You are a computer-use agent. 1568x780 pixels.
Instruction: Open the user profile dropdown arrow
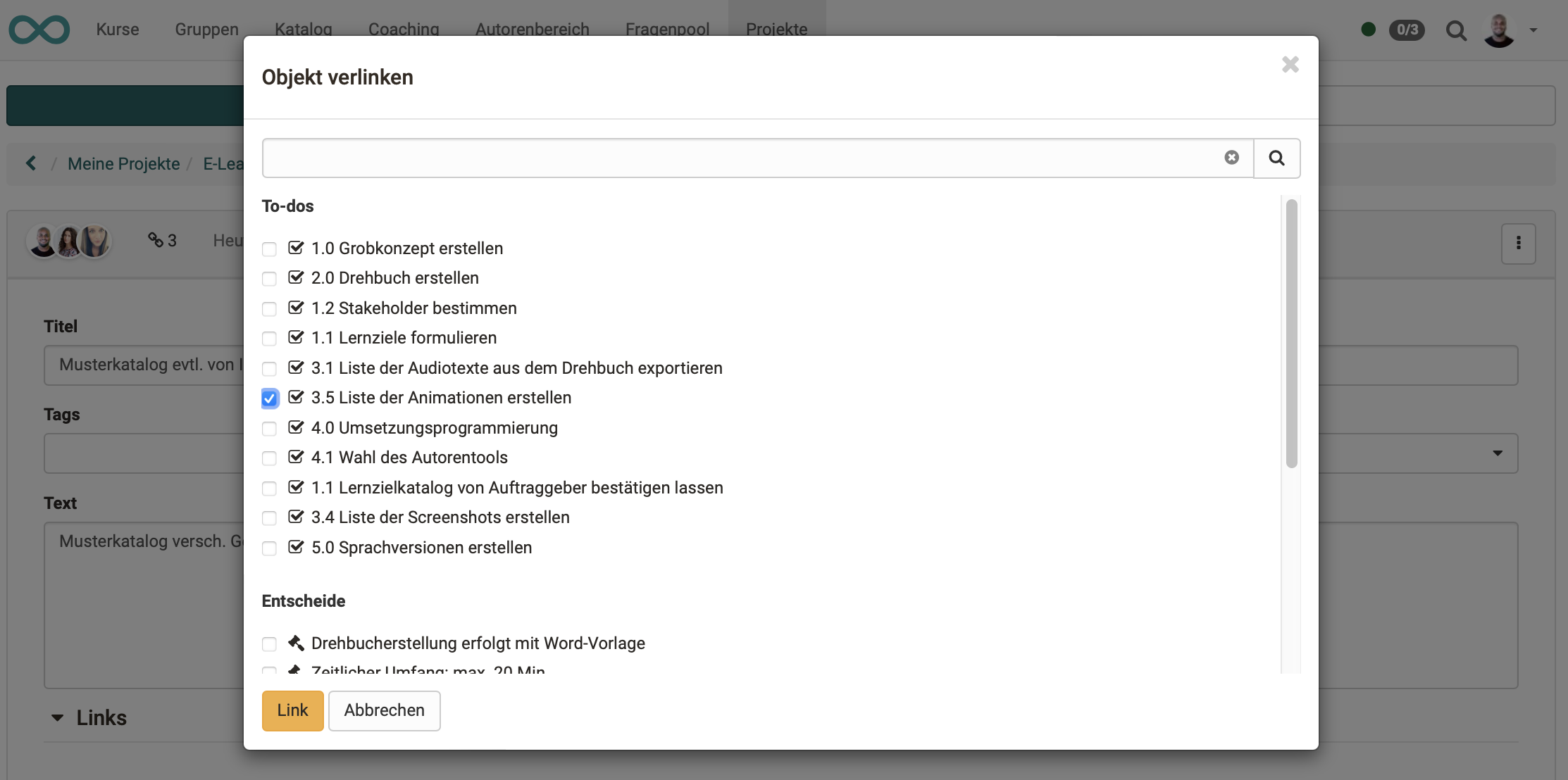click(1533, 30)
